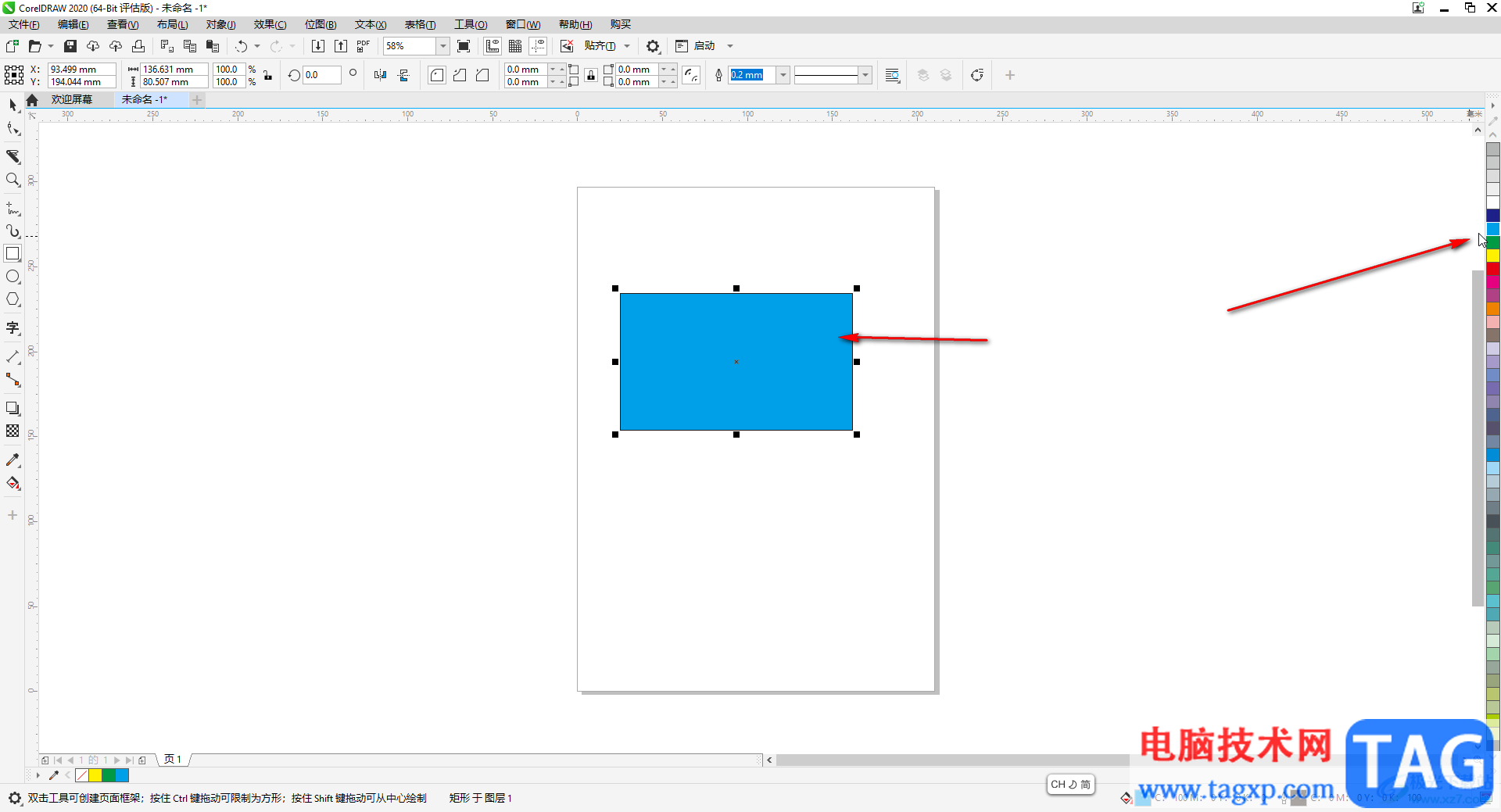Expand the undo history arrow

[x=256, y=46]
